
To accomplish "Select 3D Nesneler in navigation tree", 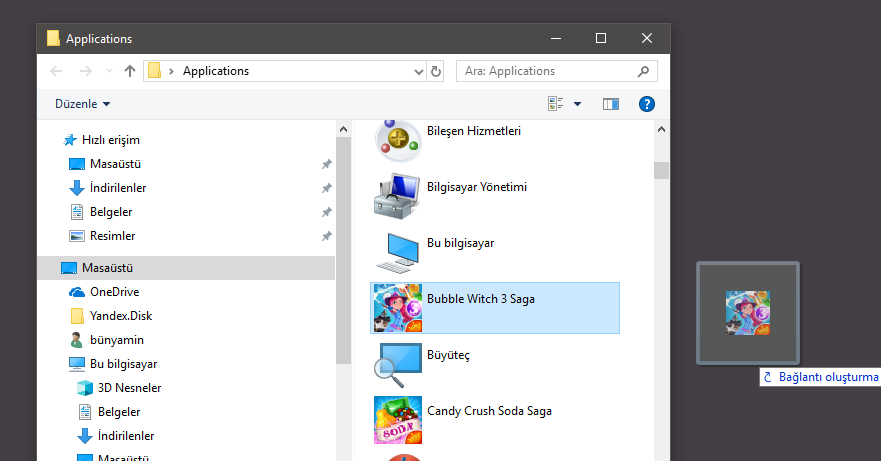I will pos(129,388).
